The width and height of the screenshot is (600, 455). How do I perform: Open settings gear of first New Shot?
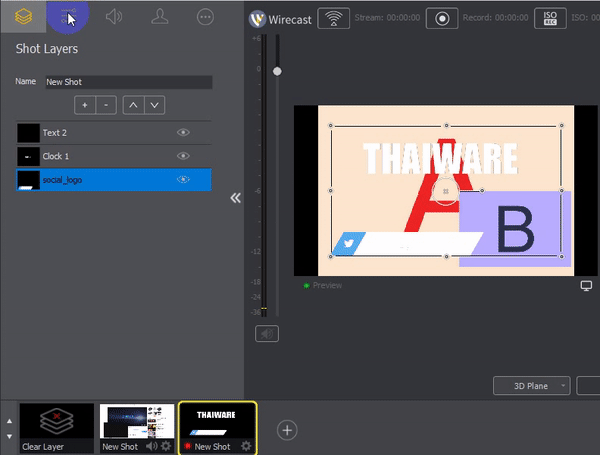coord(166,446)
